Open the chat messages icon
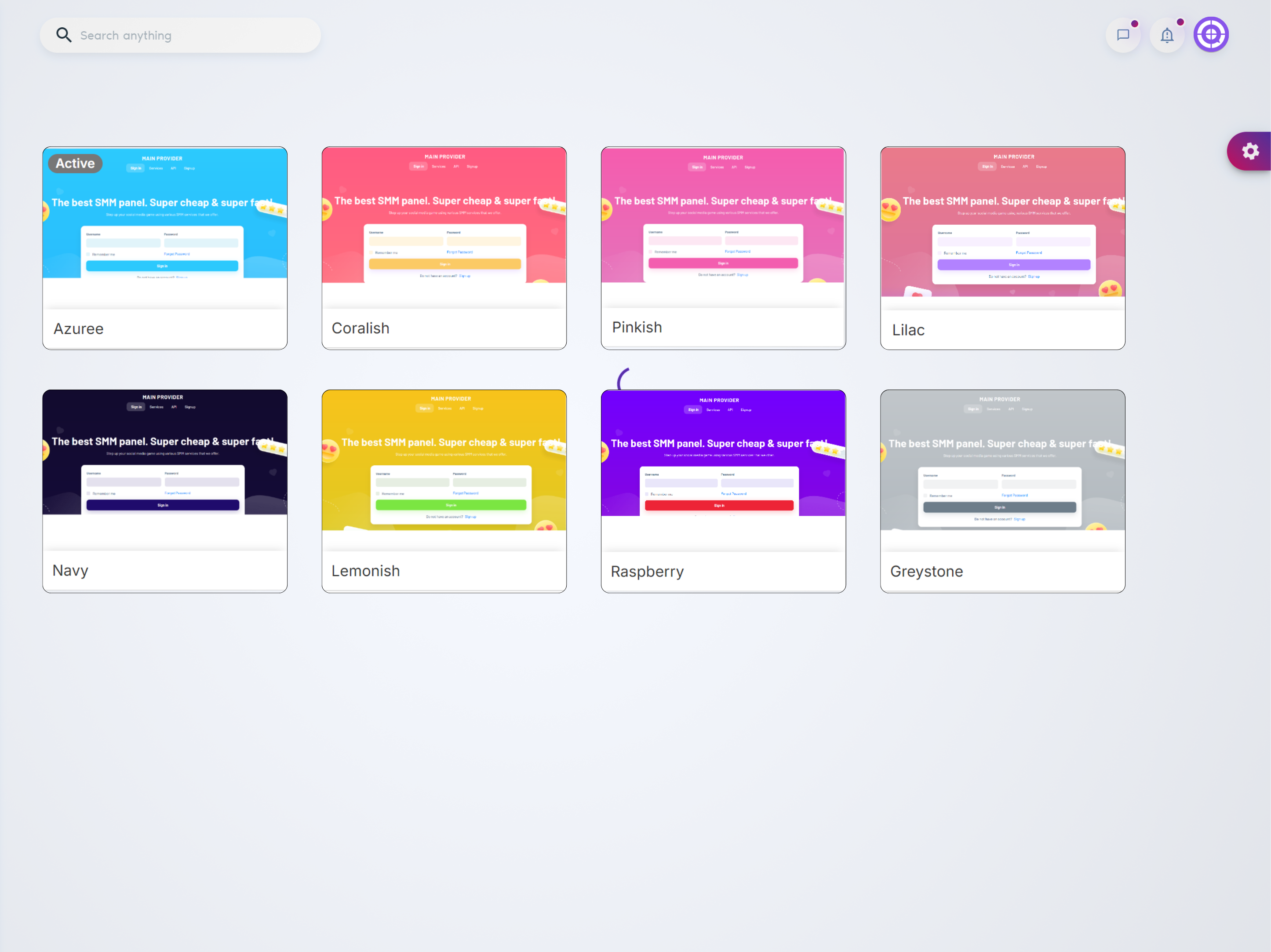Viewport: 1271px width, 952px height. click(1123, 35)
